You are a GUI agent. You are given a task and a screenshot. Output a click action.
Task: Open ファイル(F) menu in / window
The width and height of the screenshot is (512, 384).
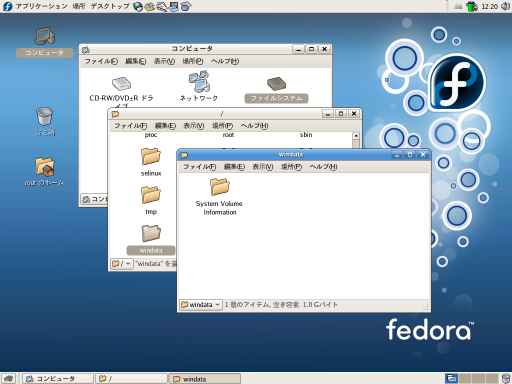pyautogui.click(x=130, y=126)
